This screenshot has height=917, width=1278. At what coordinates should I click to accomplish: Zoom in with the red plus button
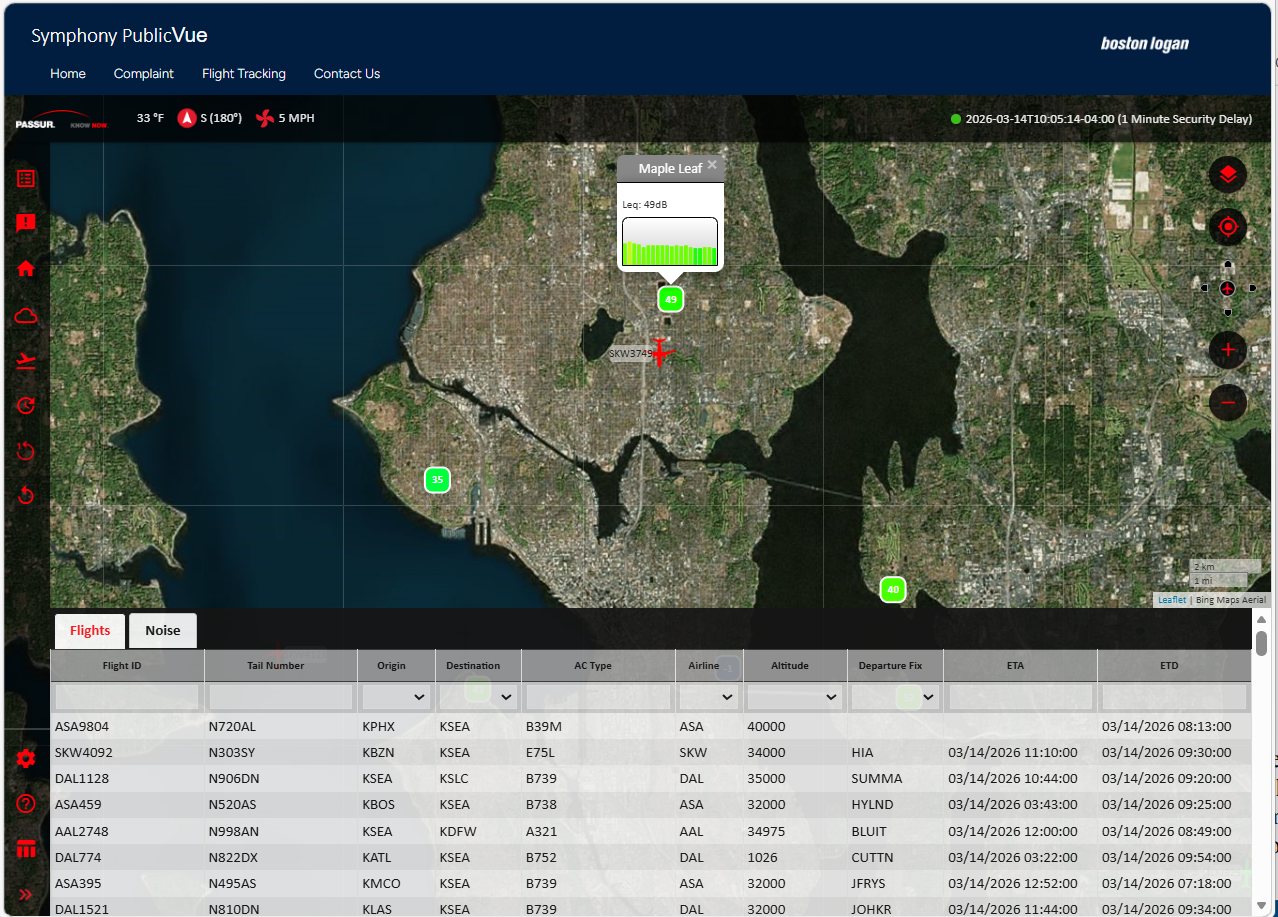pyautogui.click(x=1228, y=350)
